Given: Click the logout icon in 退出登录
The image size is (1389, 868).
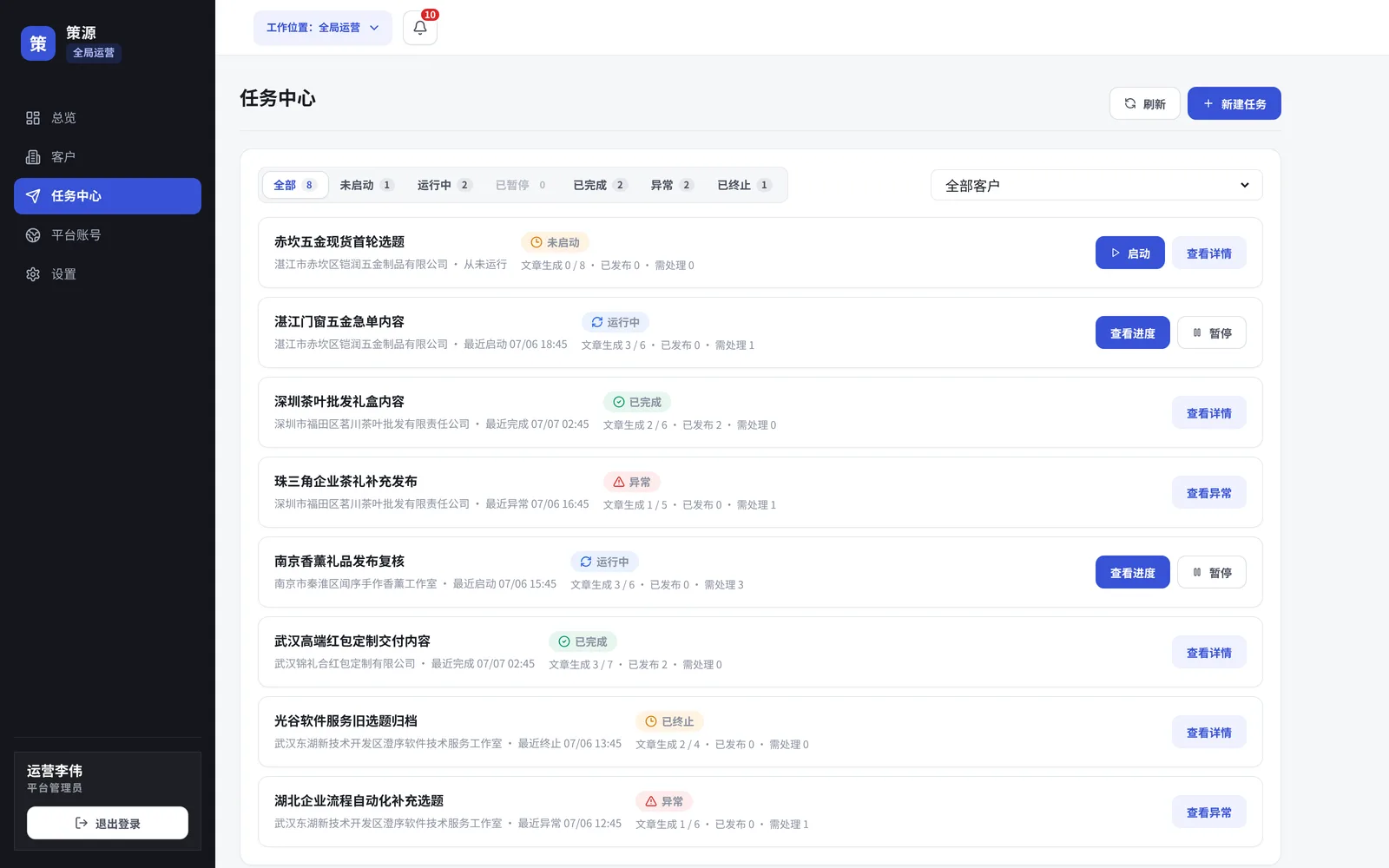Looking at the screenshot, I should coord(82,823).
